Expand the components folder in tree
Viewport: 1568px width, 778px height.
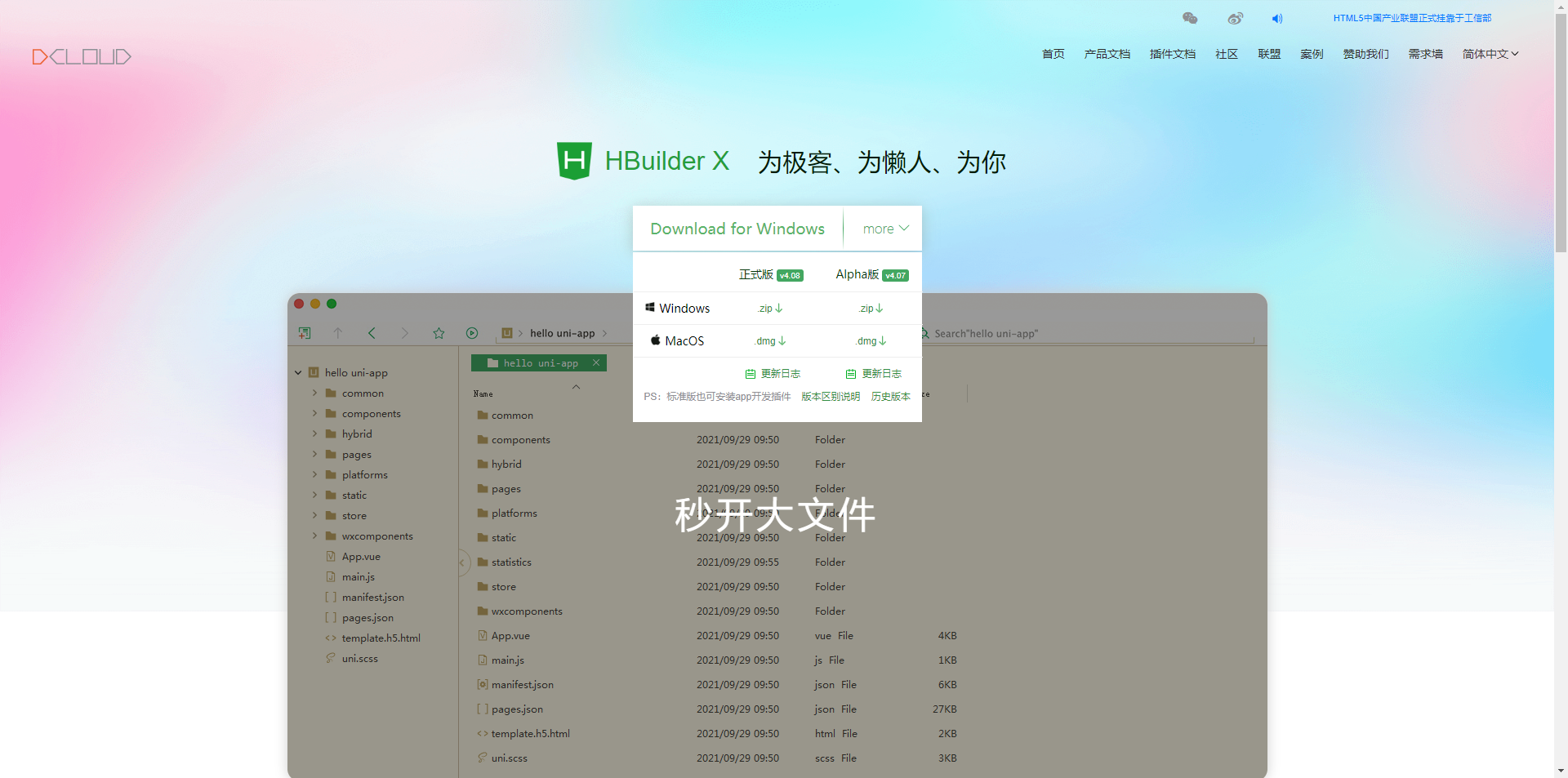tap(314, 413)
